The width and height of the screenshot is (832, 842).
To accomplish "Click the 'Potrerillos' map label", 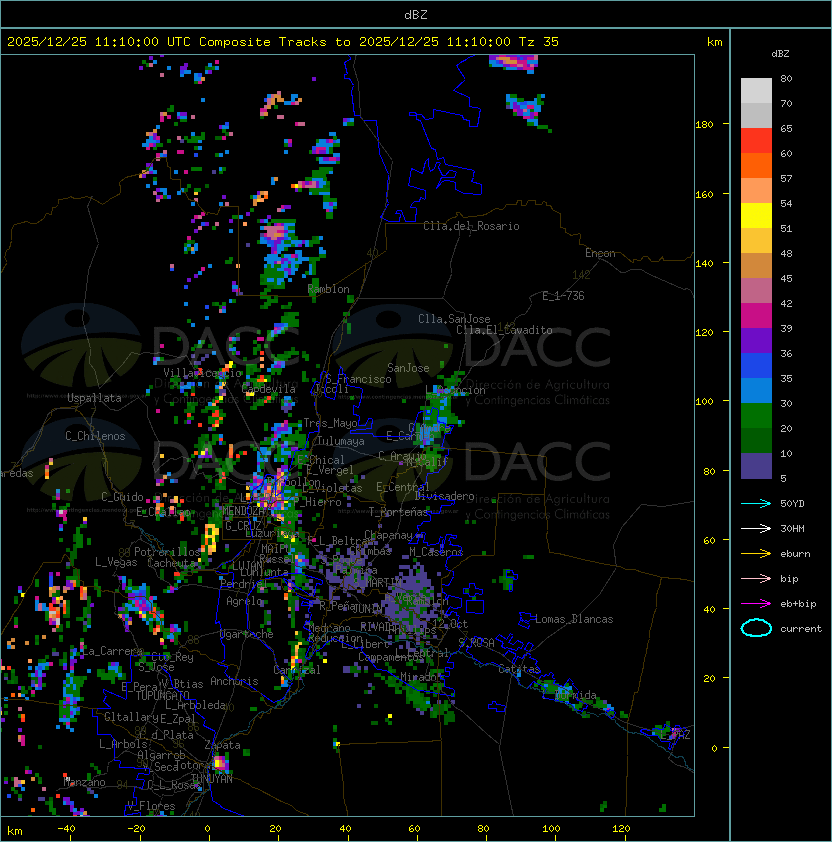I will (167, 552).
